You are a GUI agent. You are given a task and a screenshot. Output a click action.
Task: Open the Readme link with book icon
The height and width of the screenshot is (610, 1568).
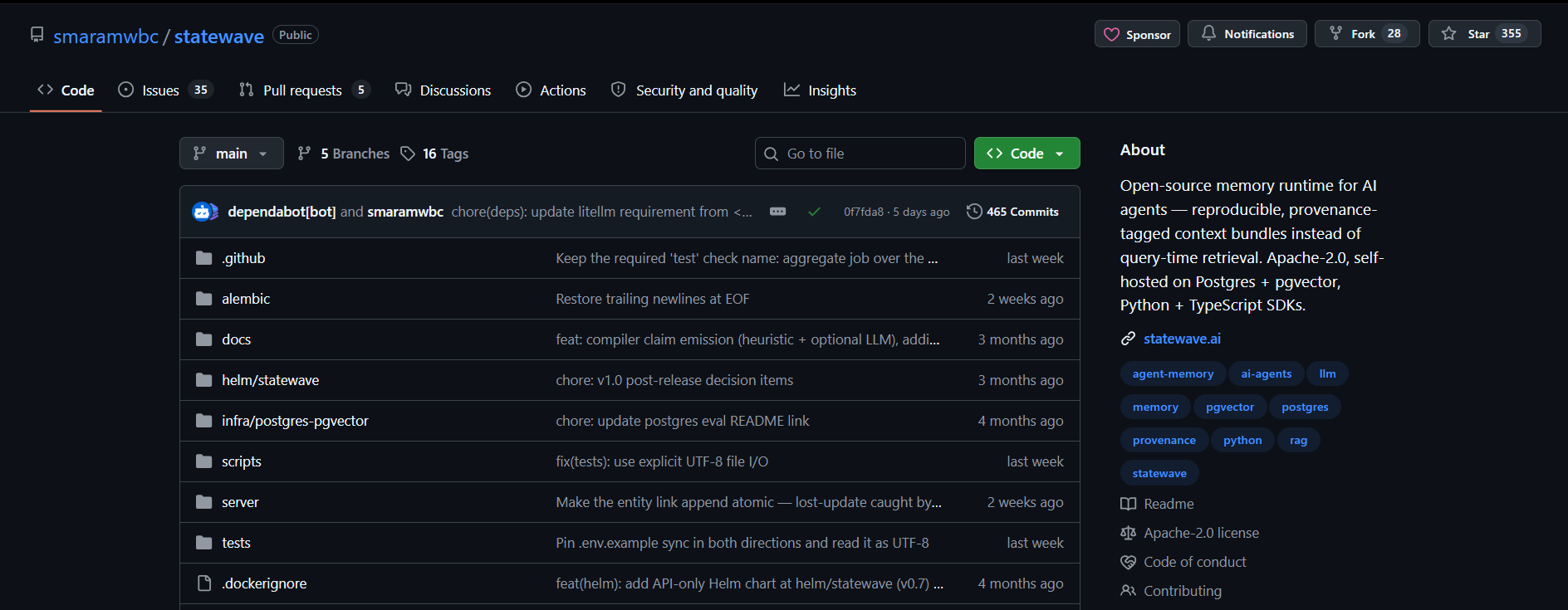click(x=1157, y=504)
